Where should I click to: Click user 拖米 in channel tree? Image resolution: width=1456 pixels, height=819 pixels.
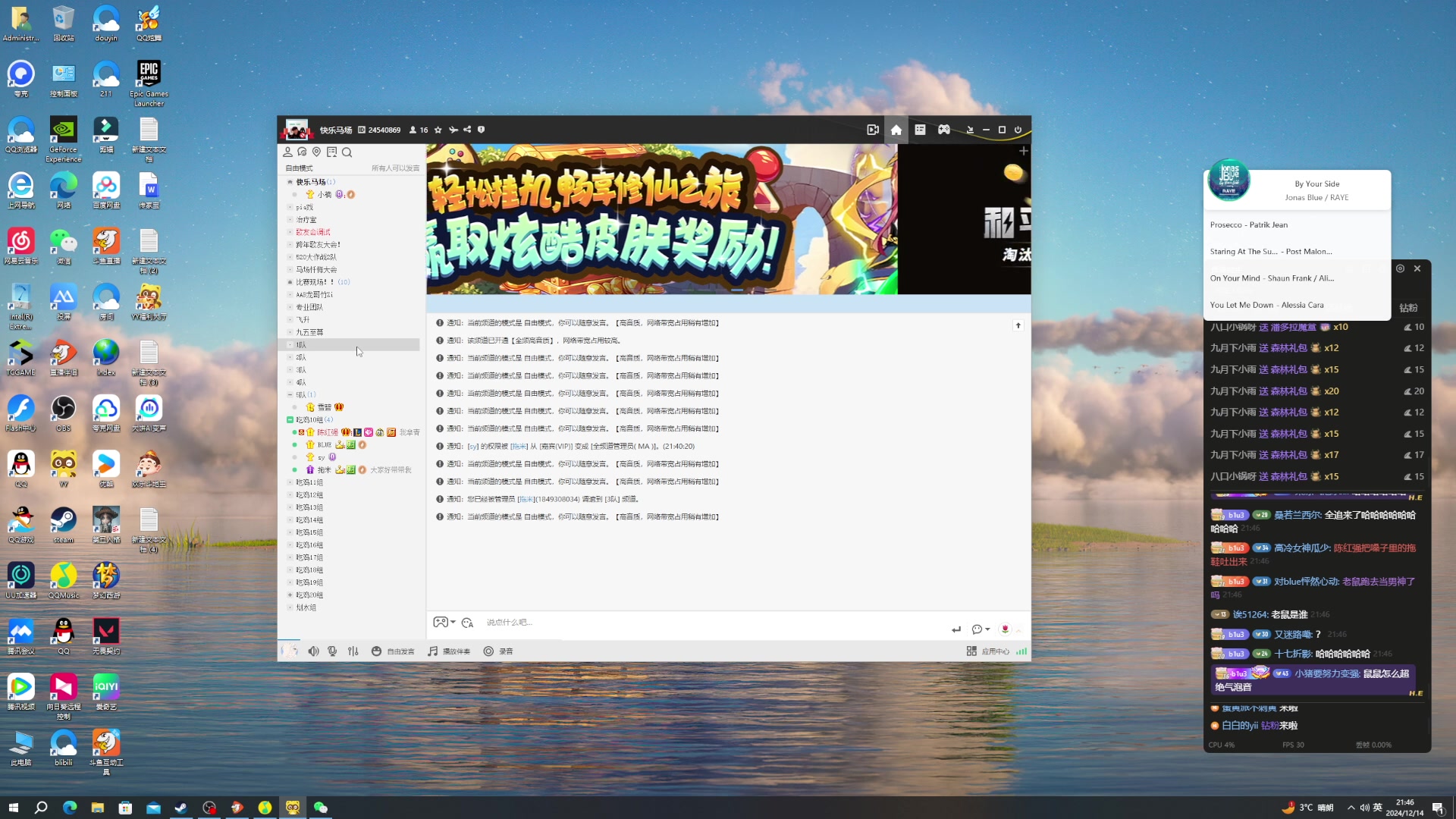pyautogui.click(x=325, y=470)
